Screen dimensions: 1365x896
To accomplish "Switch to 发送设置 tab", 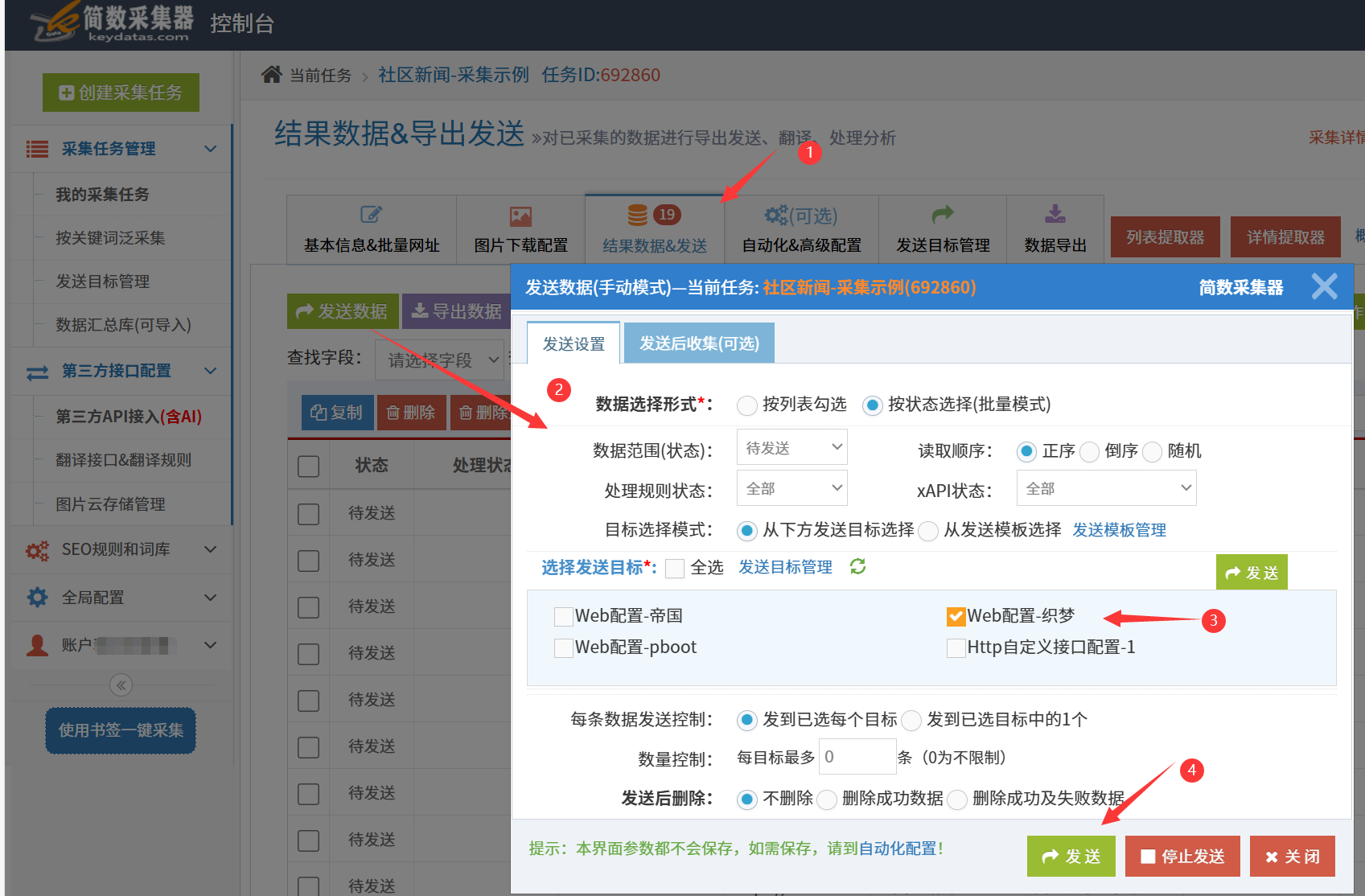I will pos(574,343).
